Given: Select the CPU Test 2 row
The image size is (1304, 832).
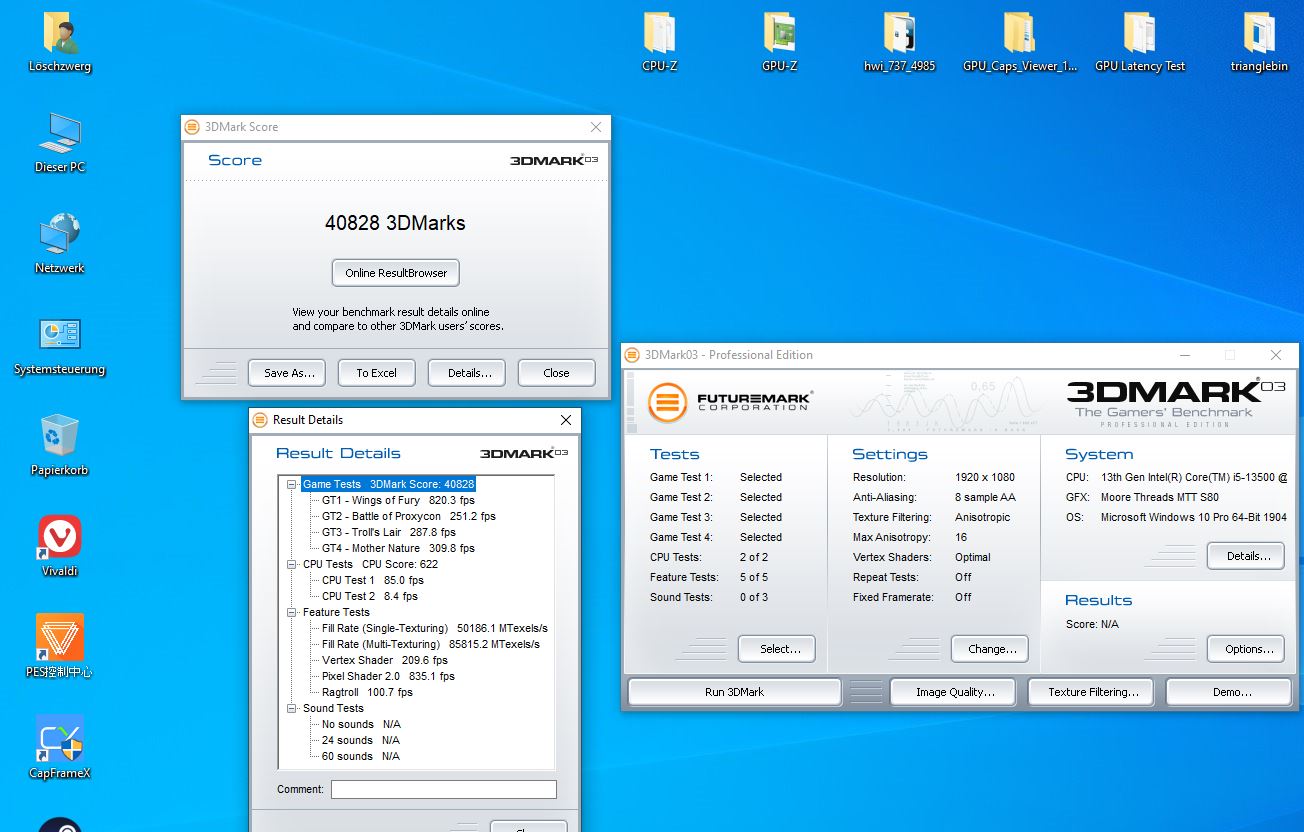Looking at the screenshot, I should (369, 596).
